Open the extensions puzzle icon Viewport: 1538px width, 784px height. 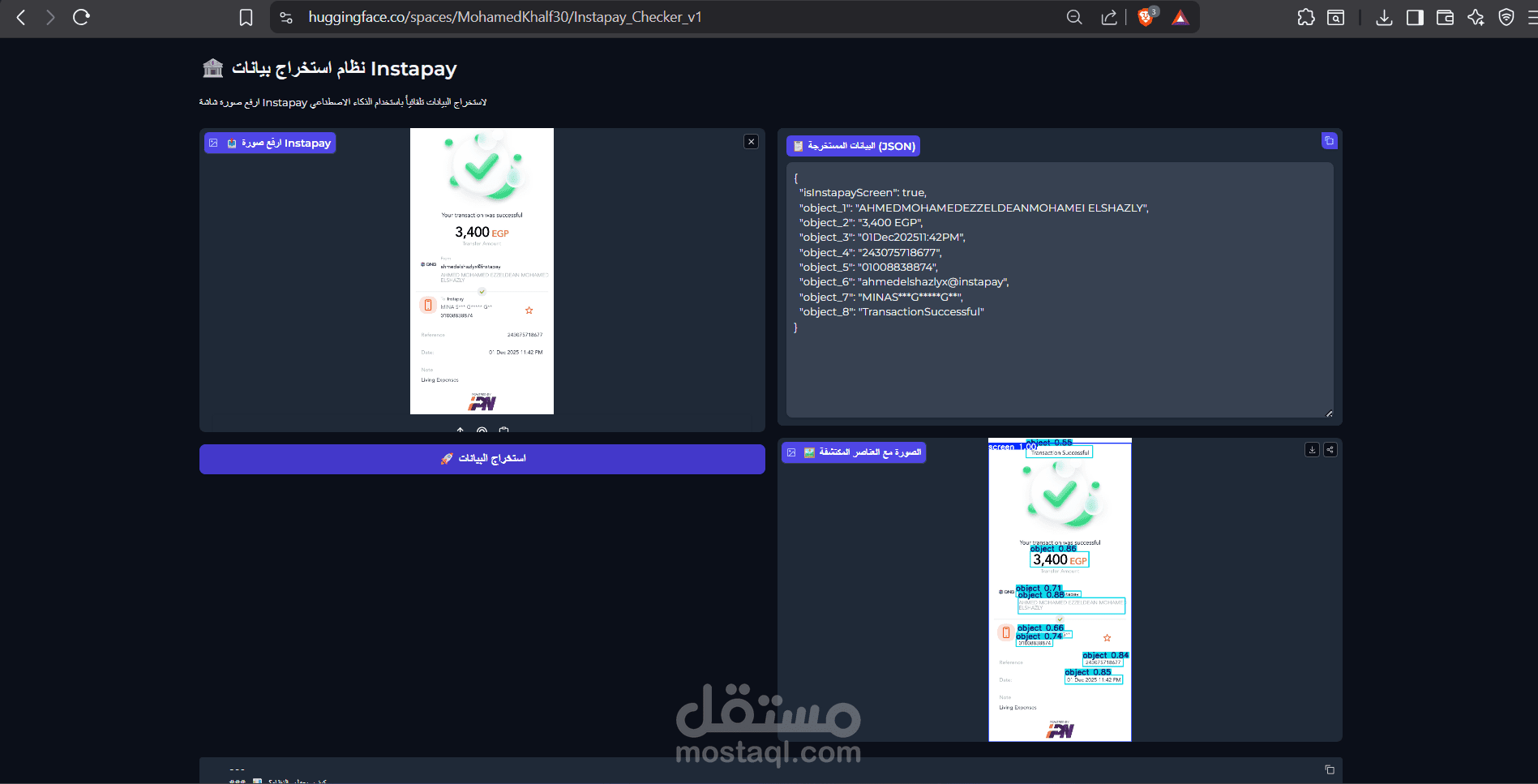(x=1306, y=17)
